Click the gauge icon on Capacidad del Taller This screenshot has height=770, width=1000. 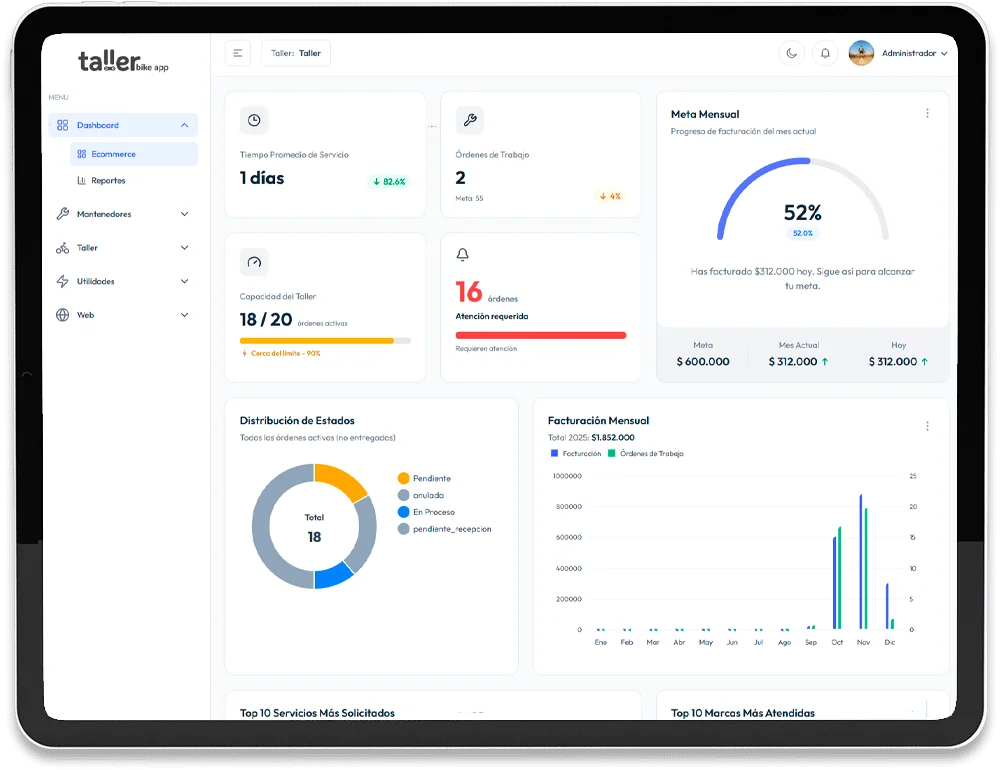(x=254, y=262)
